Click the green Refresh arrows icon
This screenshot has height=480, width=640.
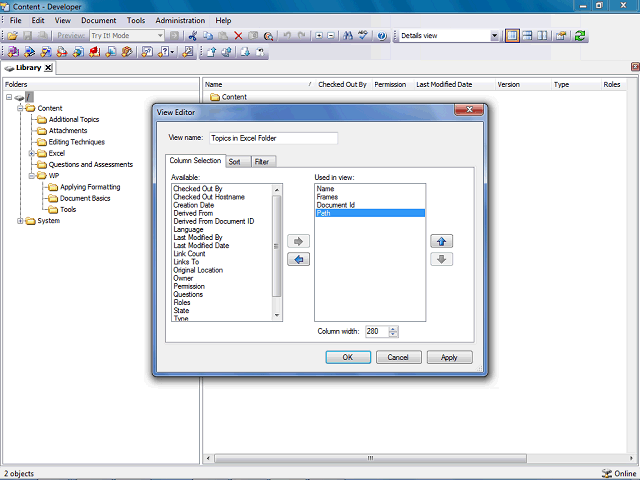click(580, 36)
